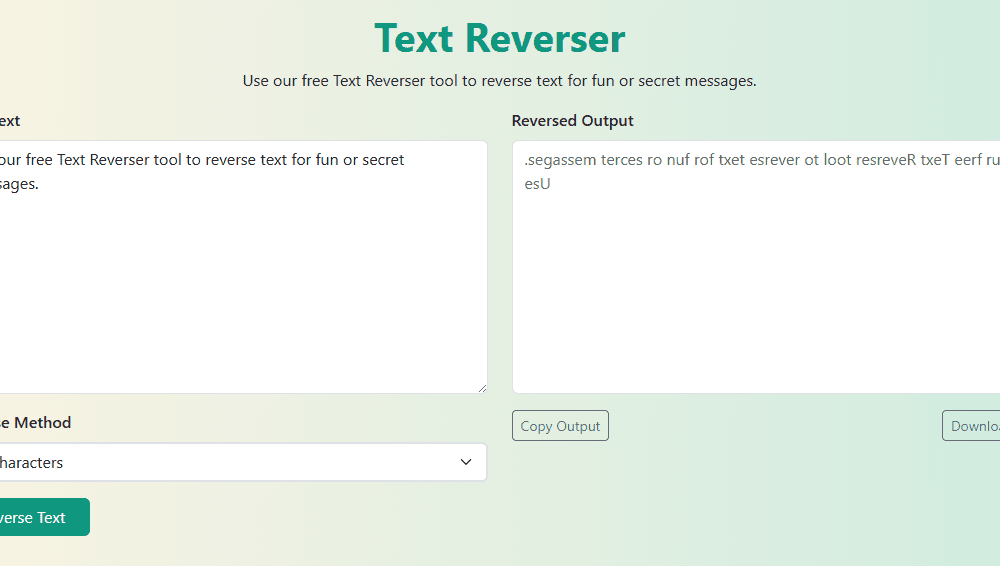Click the subtitle description under the heading

tap(499, 81)
